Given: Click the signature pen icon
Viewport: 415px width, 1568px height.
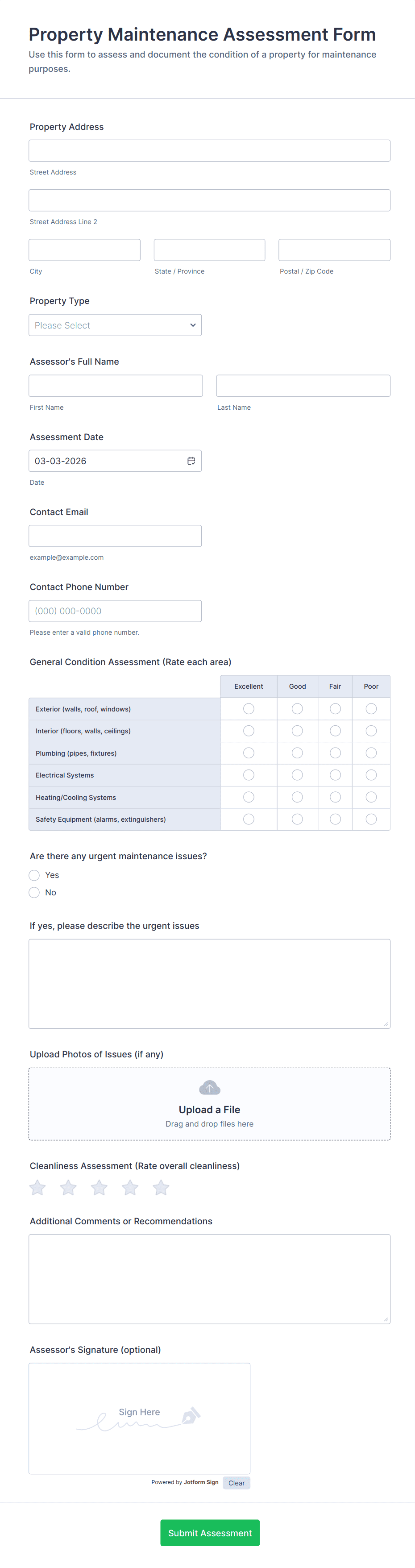Looking at the screenshot, I should click(x=191, y=1415).
